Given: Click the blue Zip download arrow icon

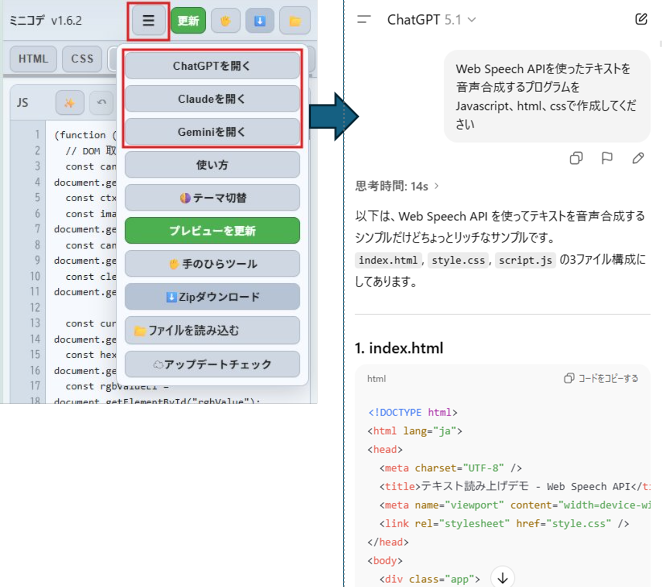Looking at the screenshot, I should pyautogui.click(x=260, y=20).
